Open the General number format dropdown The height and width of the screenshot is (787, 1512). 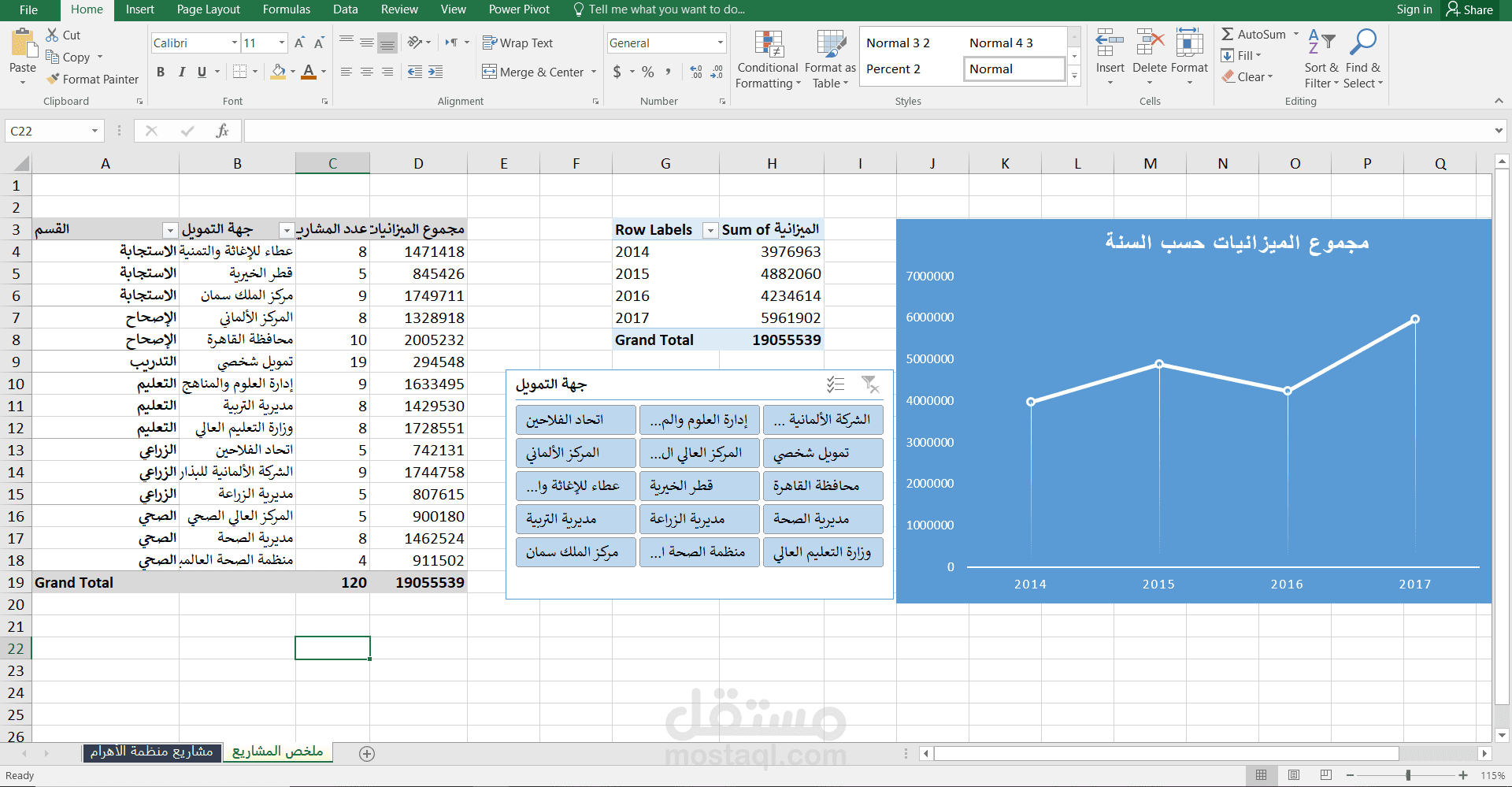coord(721,43)
